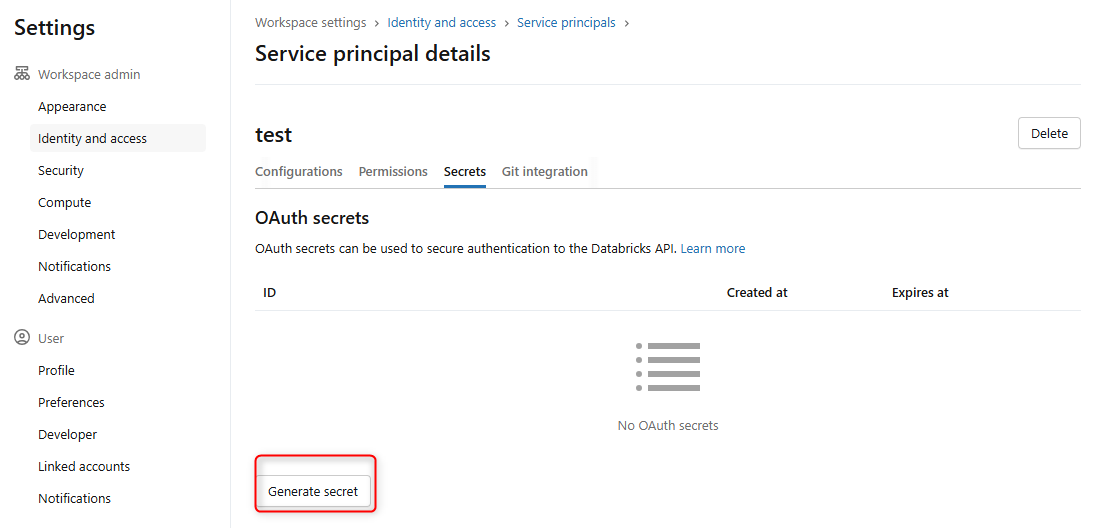
Task: Click Generate secret button
Action: (313, 492)
